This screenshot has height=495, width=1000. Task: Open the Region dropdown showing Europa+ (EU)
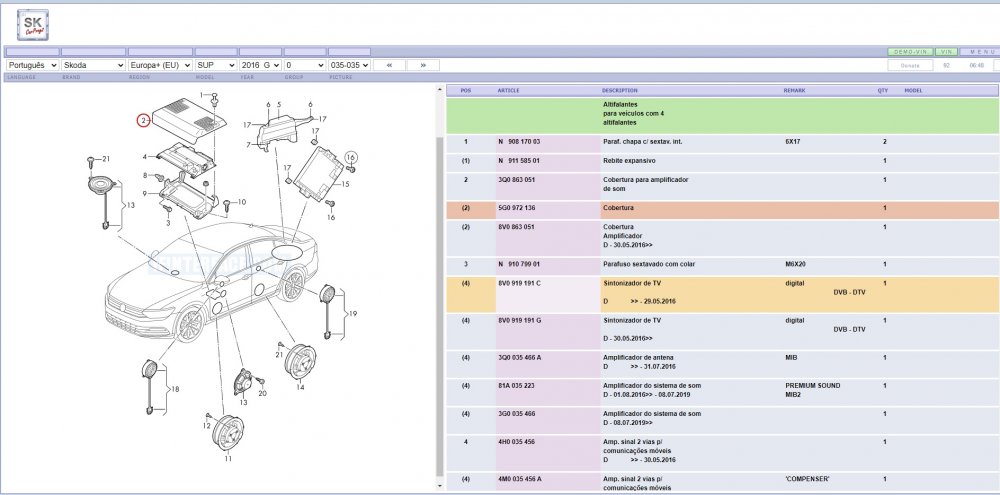pos(160,65)
